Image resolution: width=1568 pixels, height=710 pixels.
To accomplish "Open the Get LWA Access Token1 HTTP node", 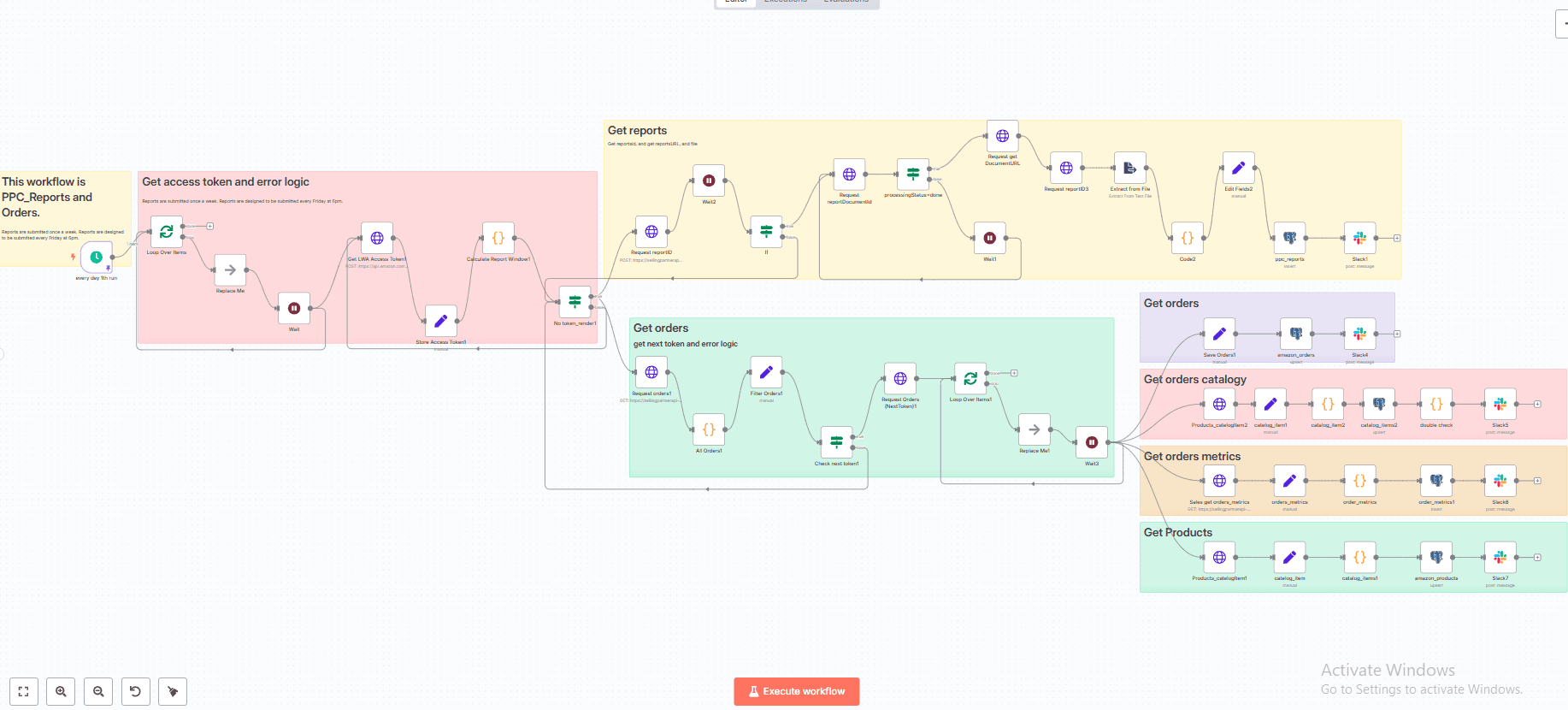I will tap(377, 239).
